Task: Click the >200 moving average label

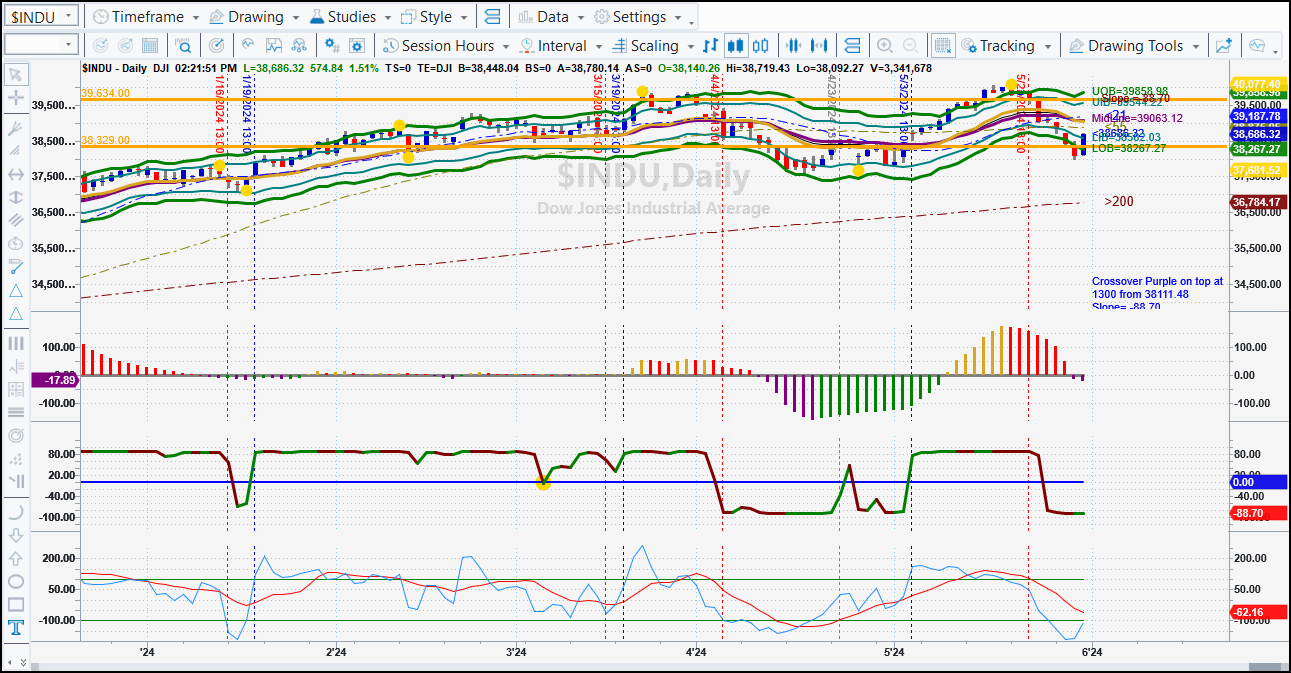Action: [1119, 202]
